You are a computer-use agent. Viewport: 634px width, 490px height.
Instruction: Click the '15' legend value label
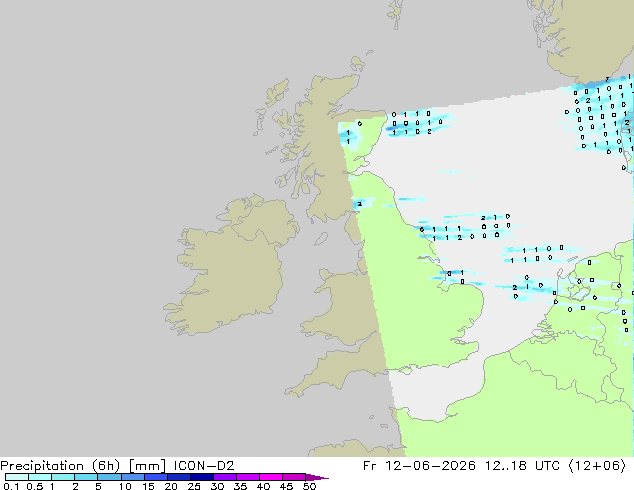point(148,486)
